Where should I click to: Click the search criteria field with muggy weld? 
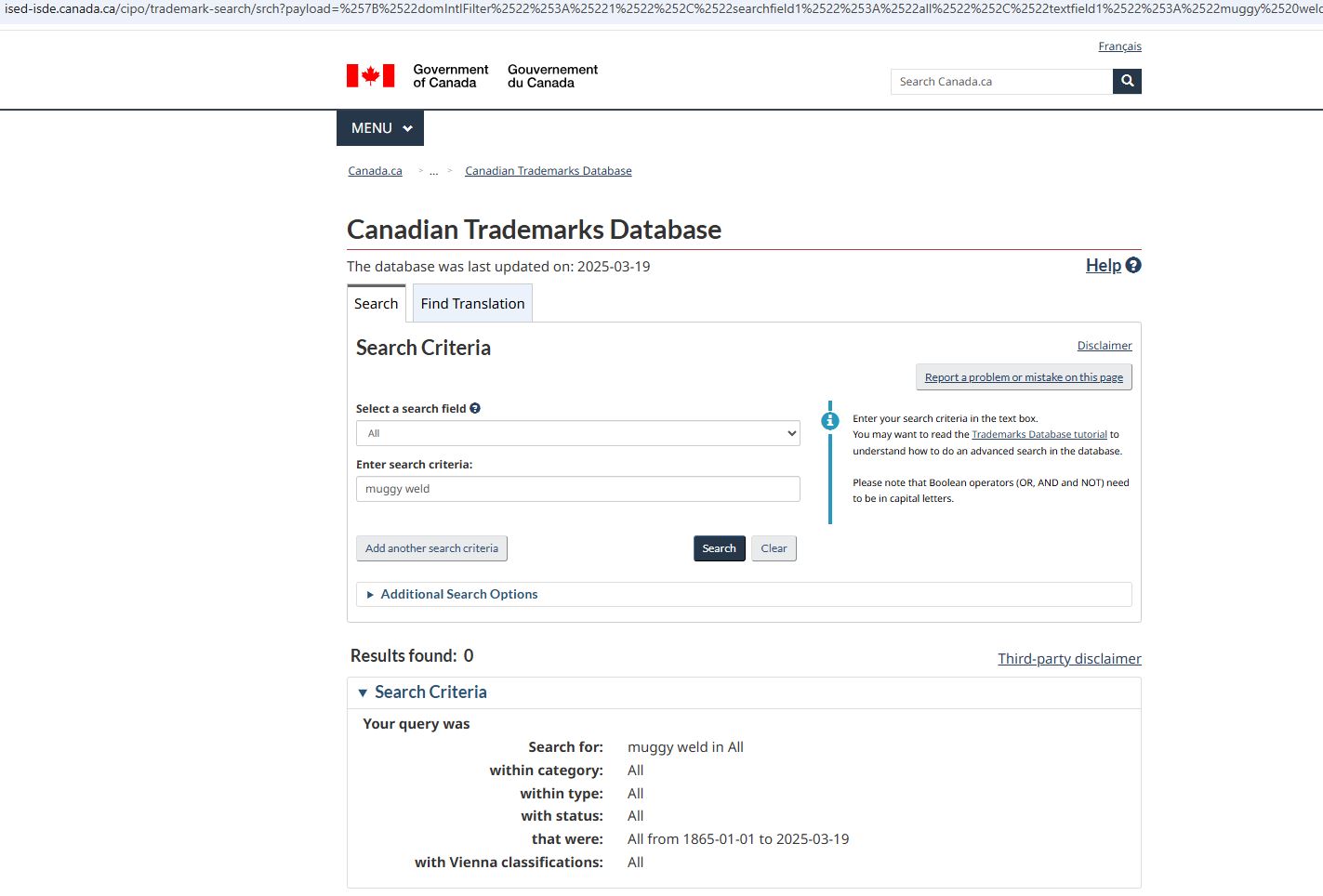coord(578,489)
